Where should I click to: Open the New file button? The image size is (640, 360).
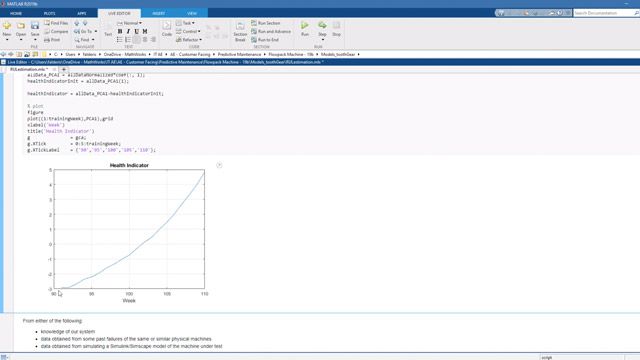click(x=7, y=29)
